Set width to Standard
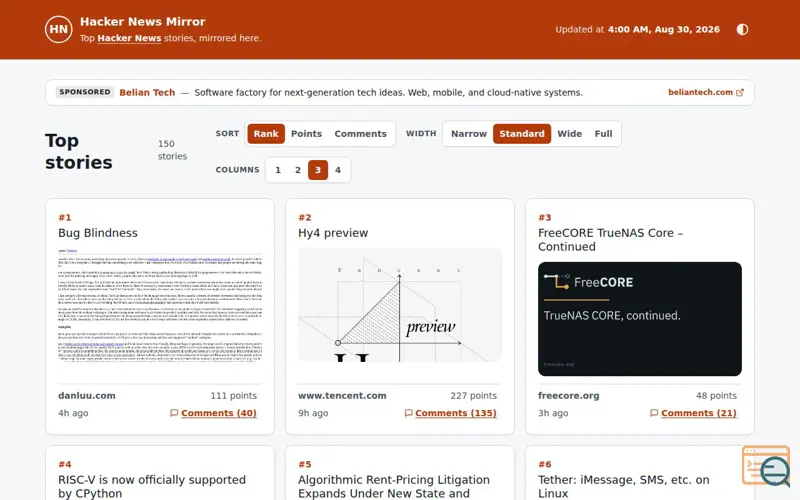This screenshot has height=500, width=800. 521,134
